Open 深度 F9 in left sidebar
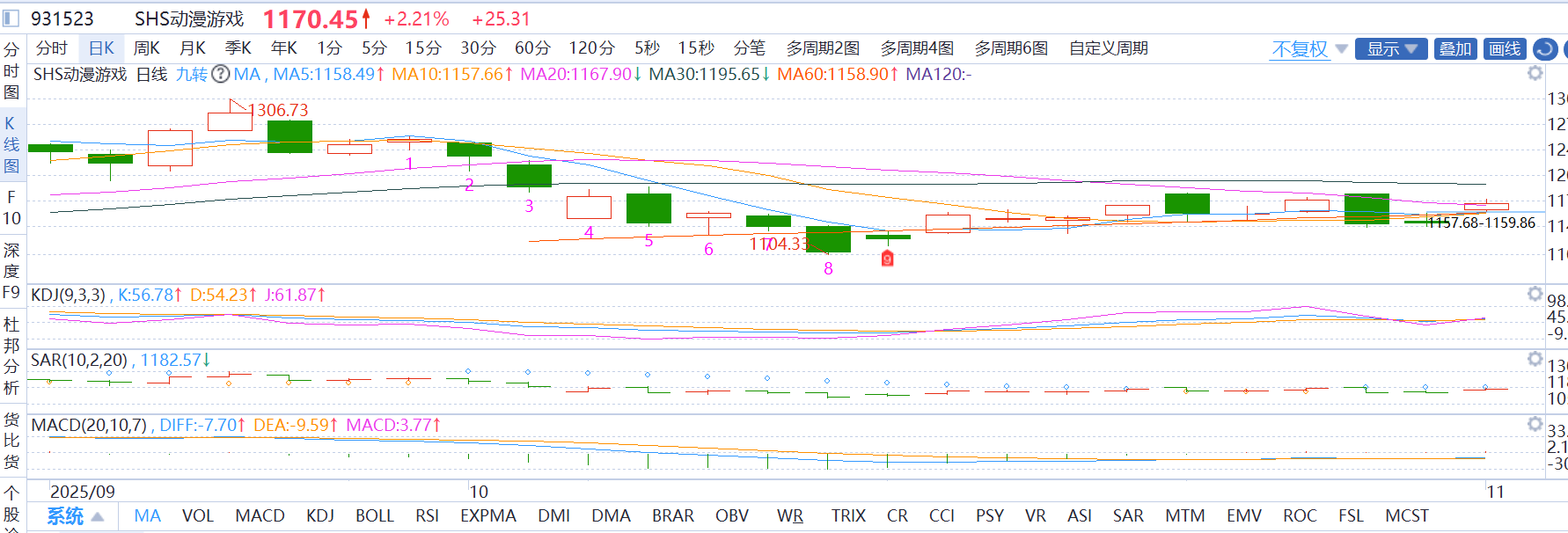Image resolution: width=1568 pixels, height=533 pixels. 11,271
